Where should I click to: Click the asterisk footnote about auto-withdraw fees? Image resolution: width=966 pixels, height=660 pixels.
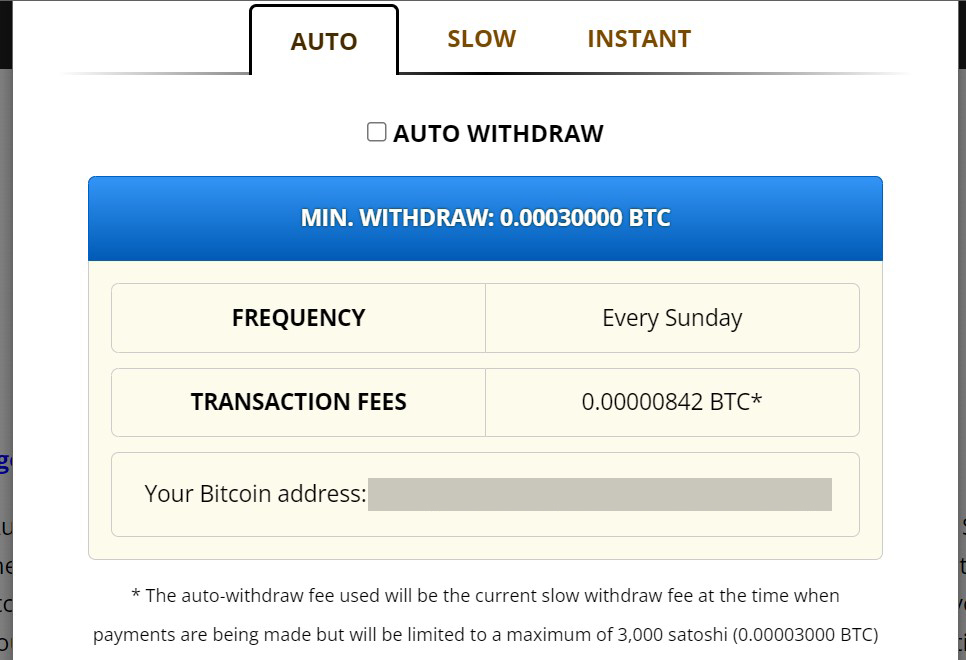pyautogui.click(x=485, y=595)
